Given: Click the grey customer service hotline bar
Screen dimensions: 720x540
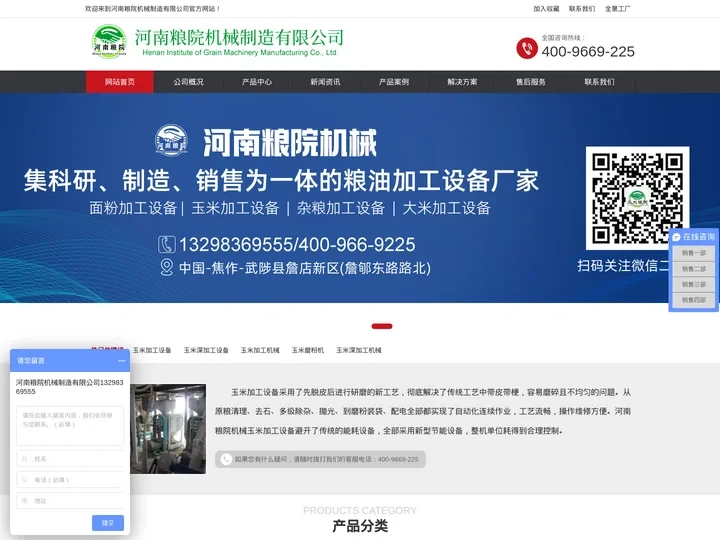Looking at the screenshot, I should 321,459.
